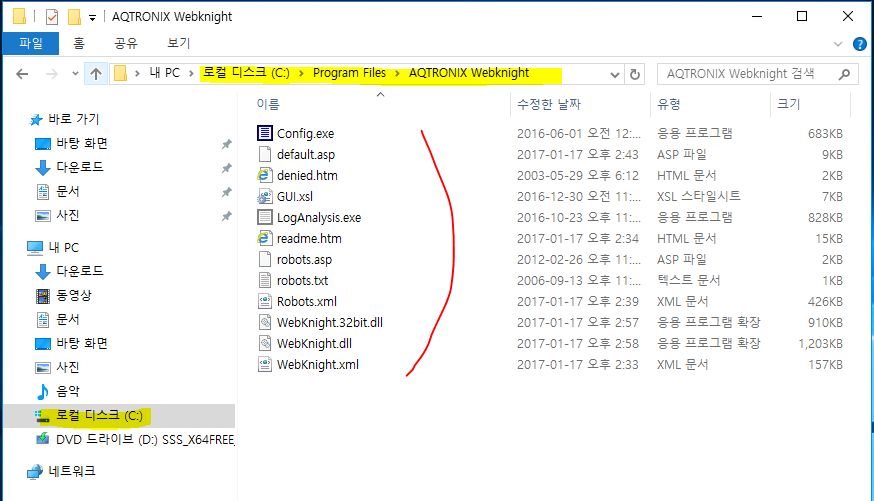
Task: Select the WebKnight.xml file name
Action: pos(318,364)
